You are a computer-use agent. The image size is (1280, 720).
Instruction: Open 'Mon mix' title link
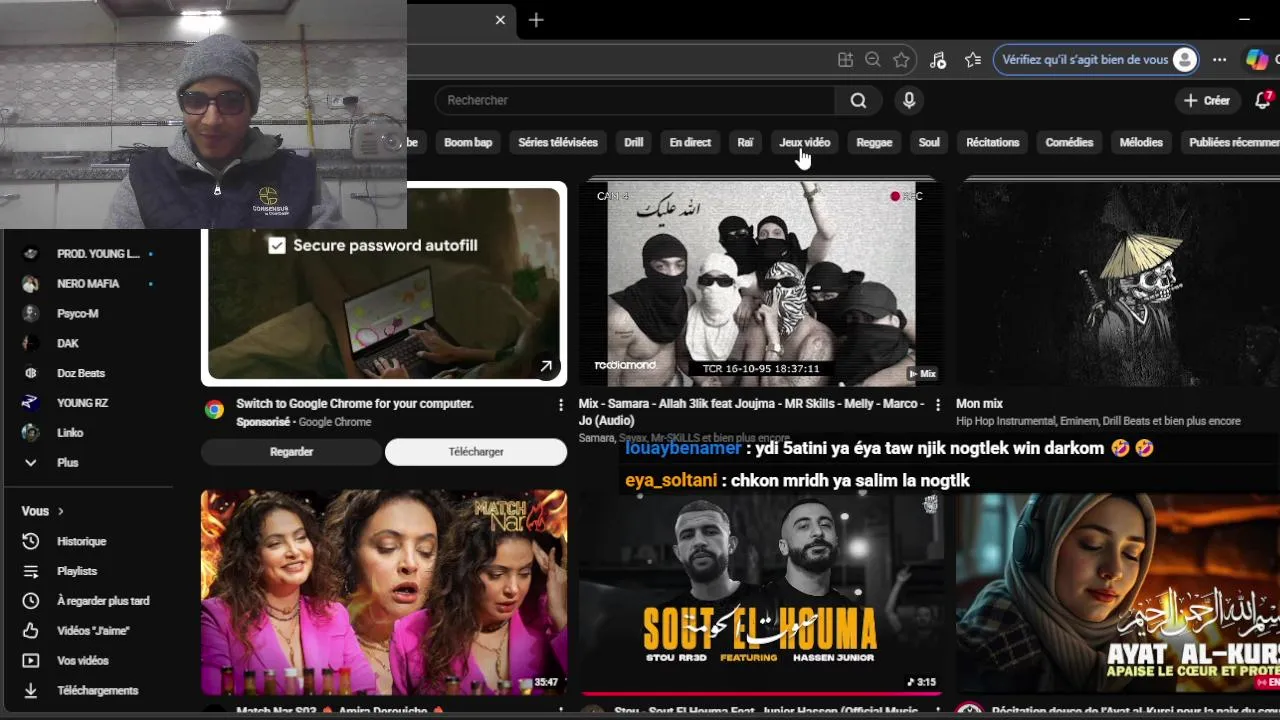coord(979,404)
